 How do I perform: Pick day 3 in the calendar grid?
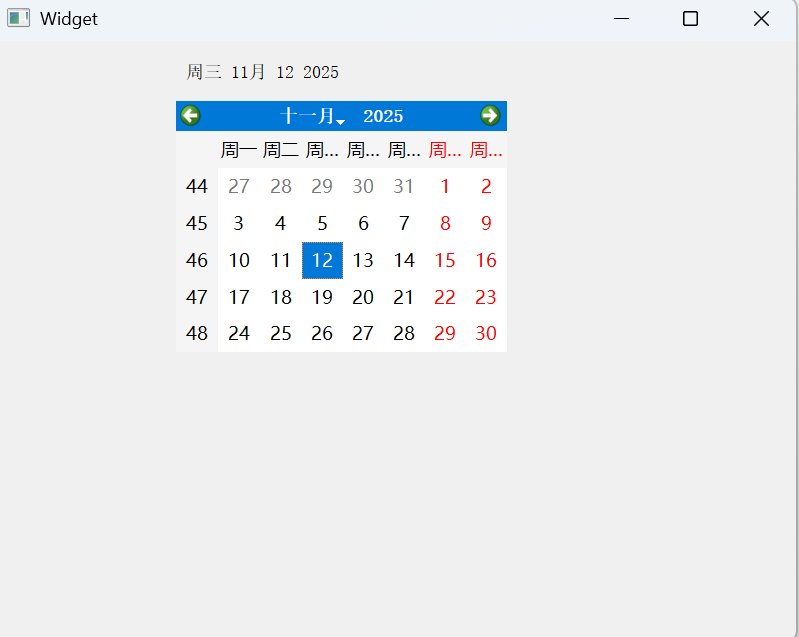[239, 223]
